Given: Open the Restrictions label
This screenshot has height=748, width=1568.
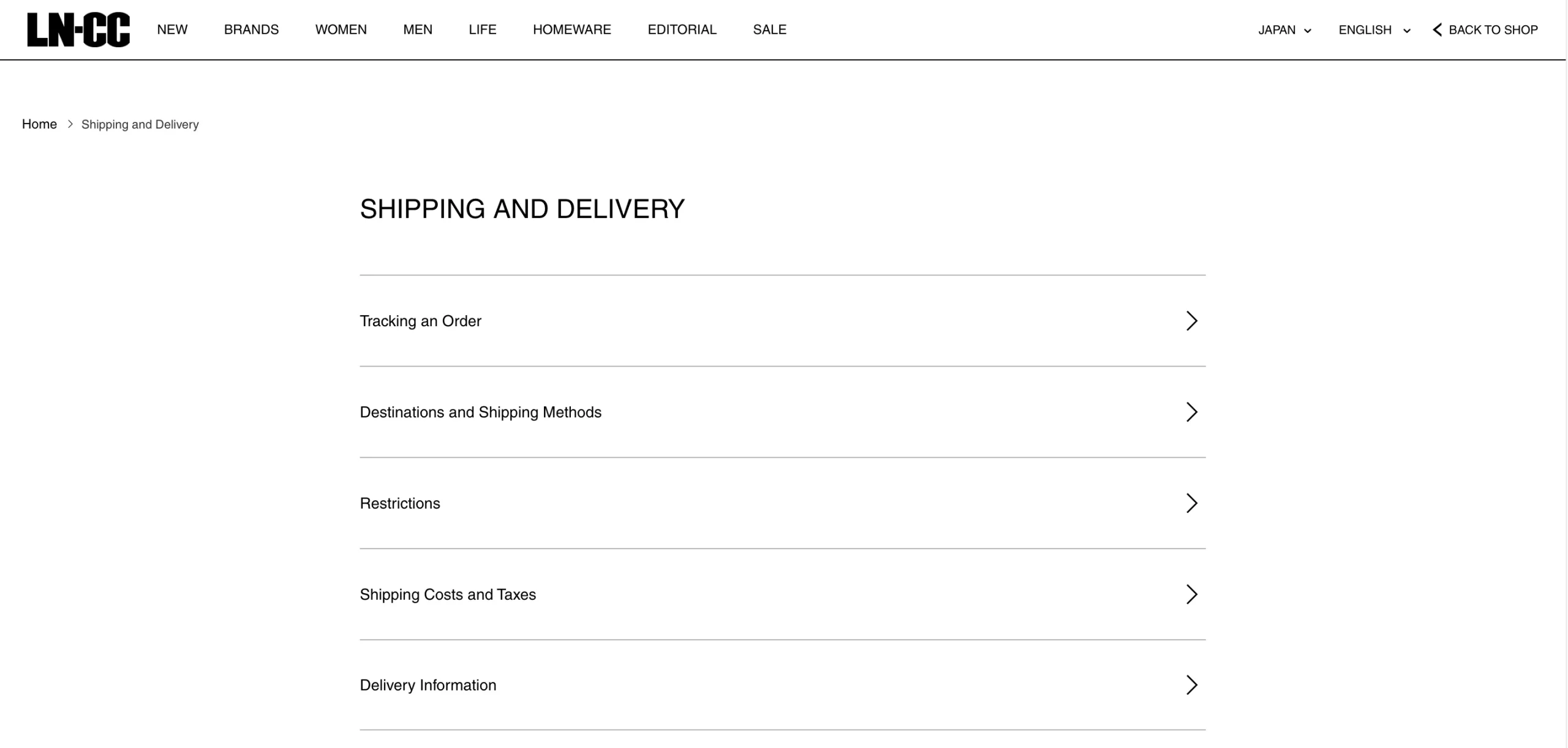Looking at the screenshot, I should (x=399, y=503).
